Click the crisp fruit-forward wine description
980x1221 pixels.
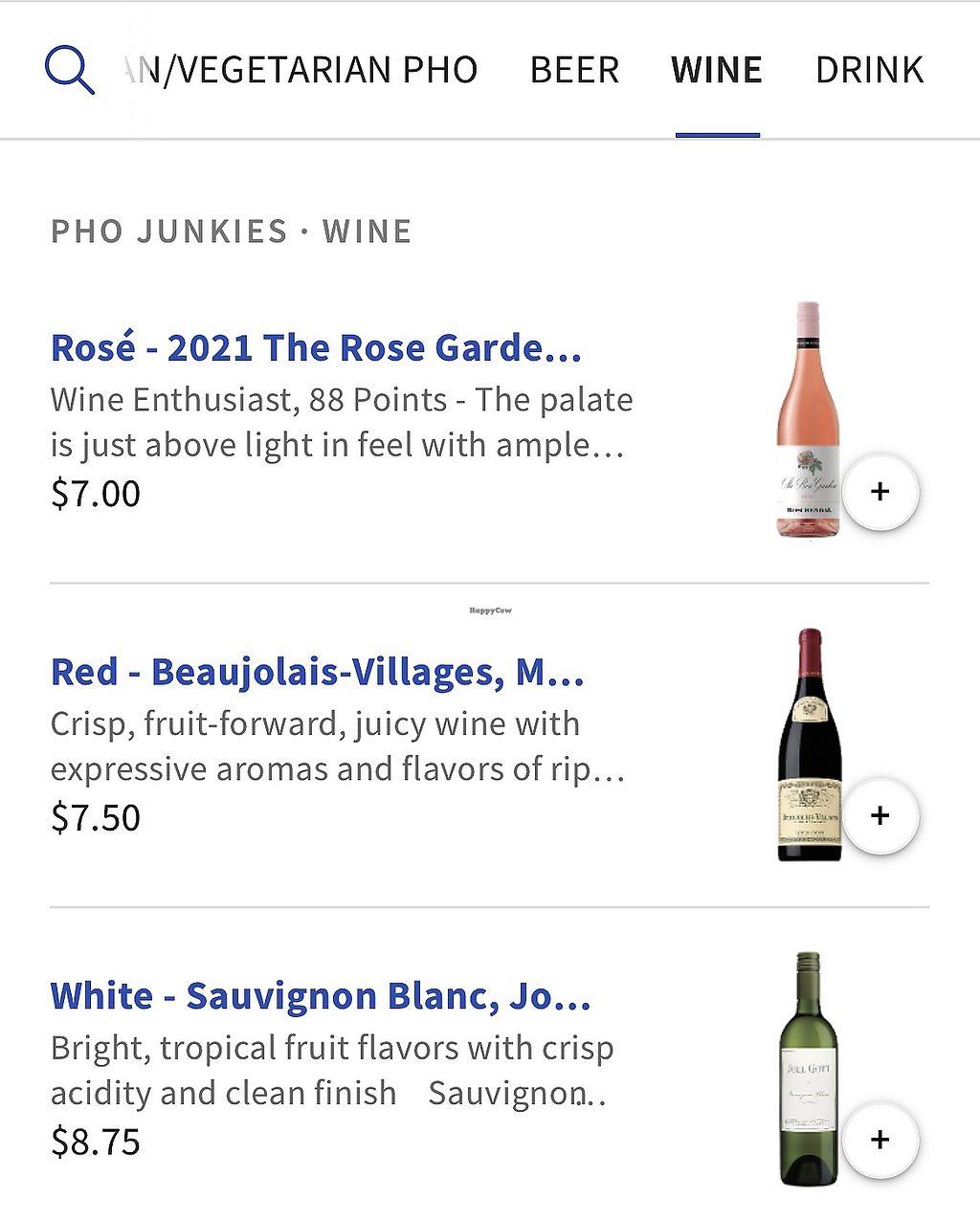pos(337,746)
